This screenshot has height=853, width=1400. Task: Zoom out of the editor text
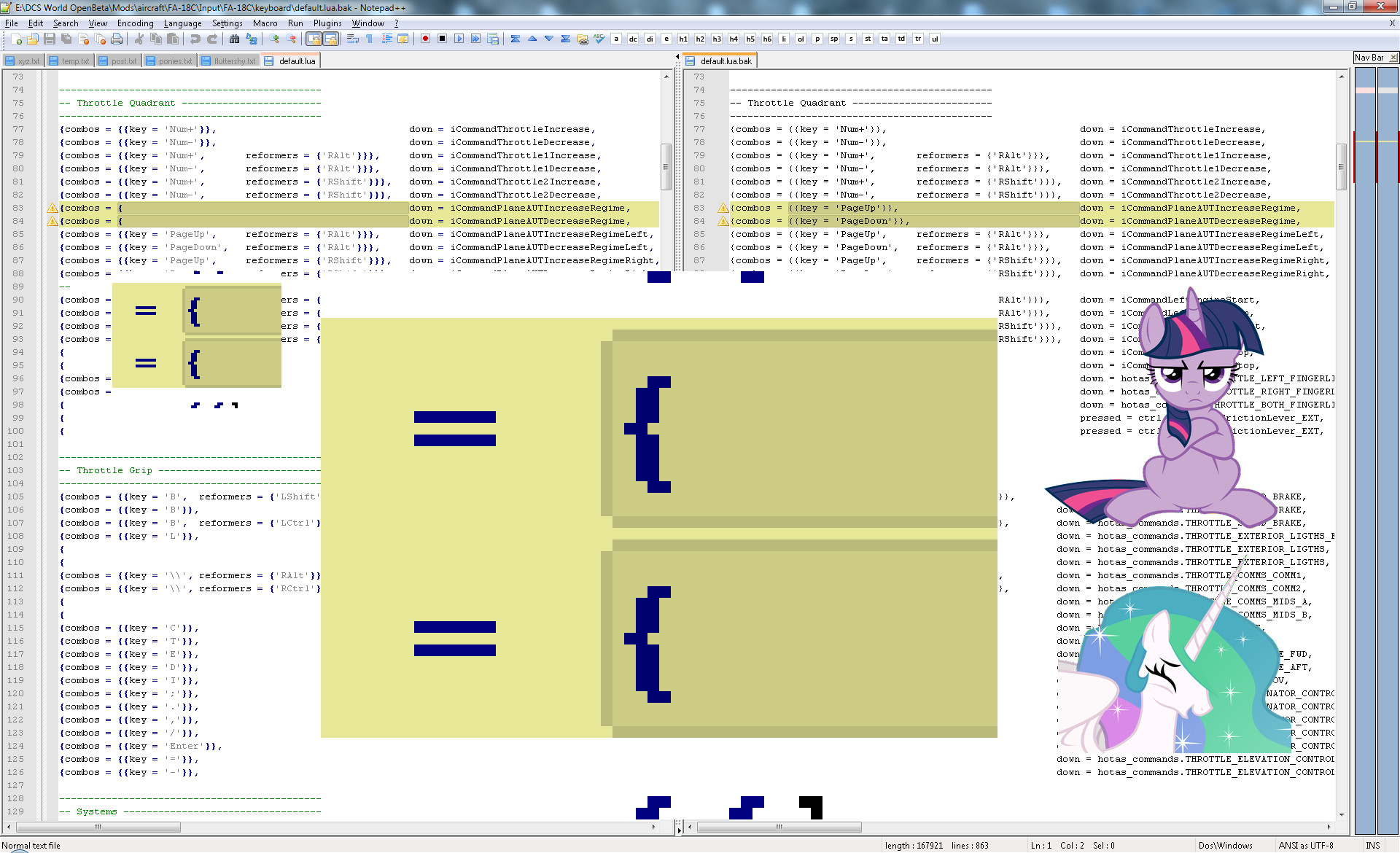pos(290,39)
